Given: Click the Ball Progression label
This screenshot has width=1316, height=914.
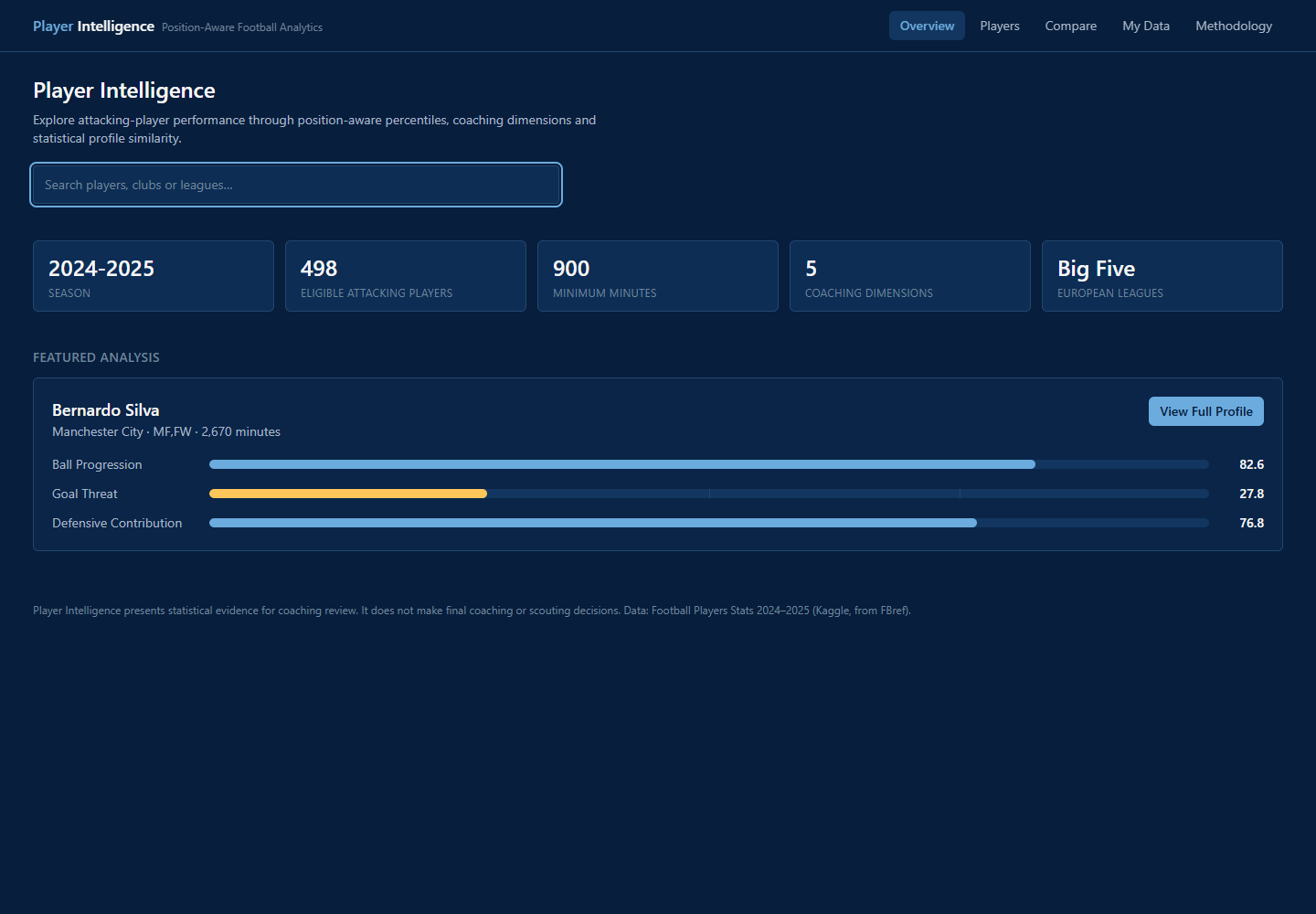Looking at the screenshot, I should [97, 464].
